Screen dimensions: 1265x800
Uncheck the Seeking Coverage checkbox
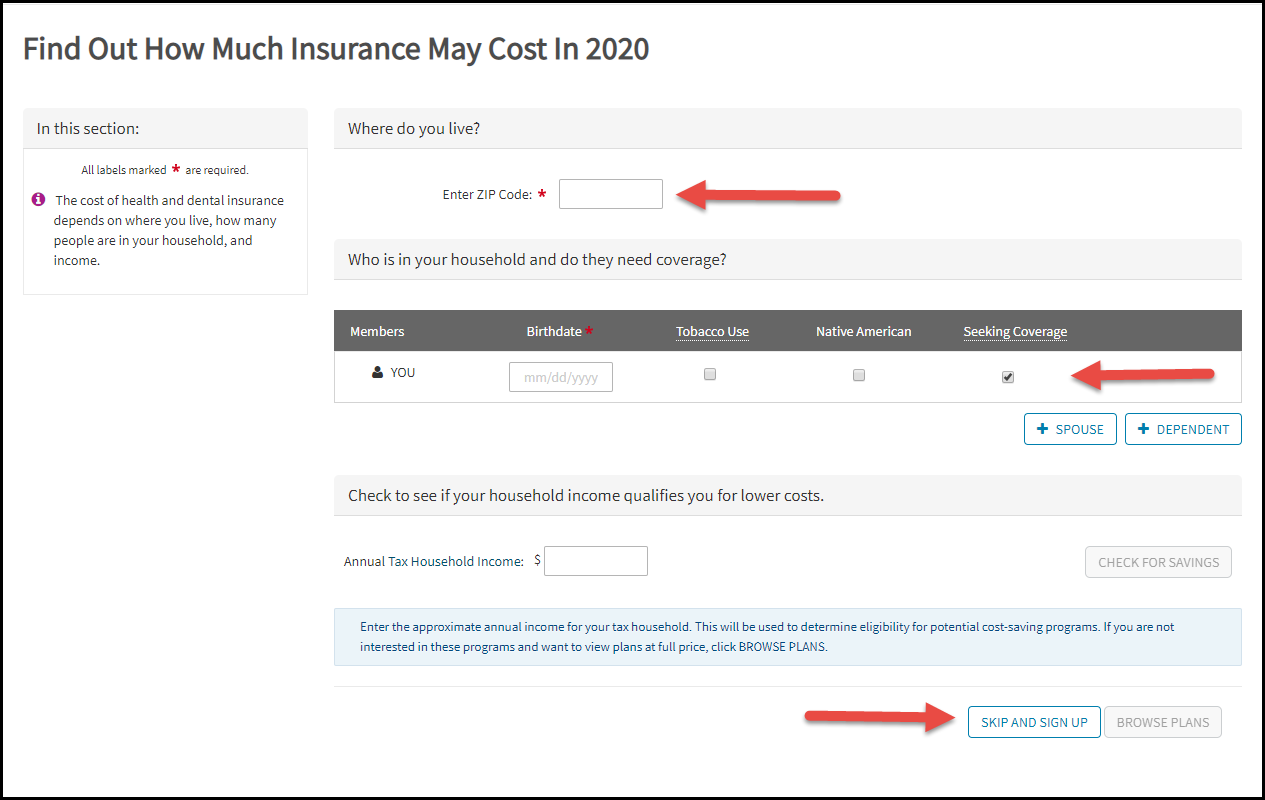[1008, 377]
